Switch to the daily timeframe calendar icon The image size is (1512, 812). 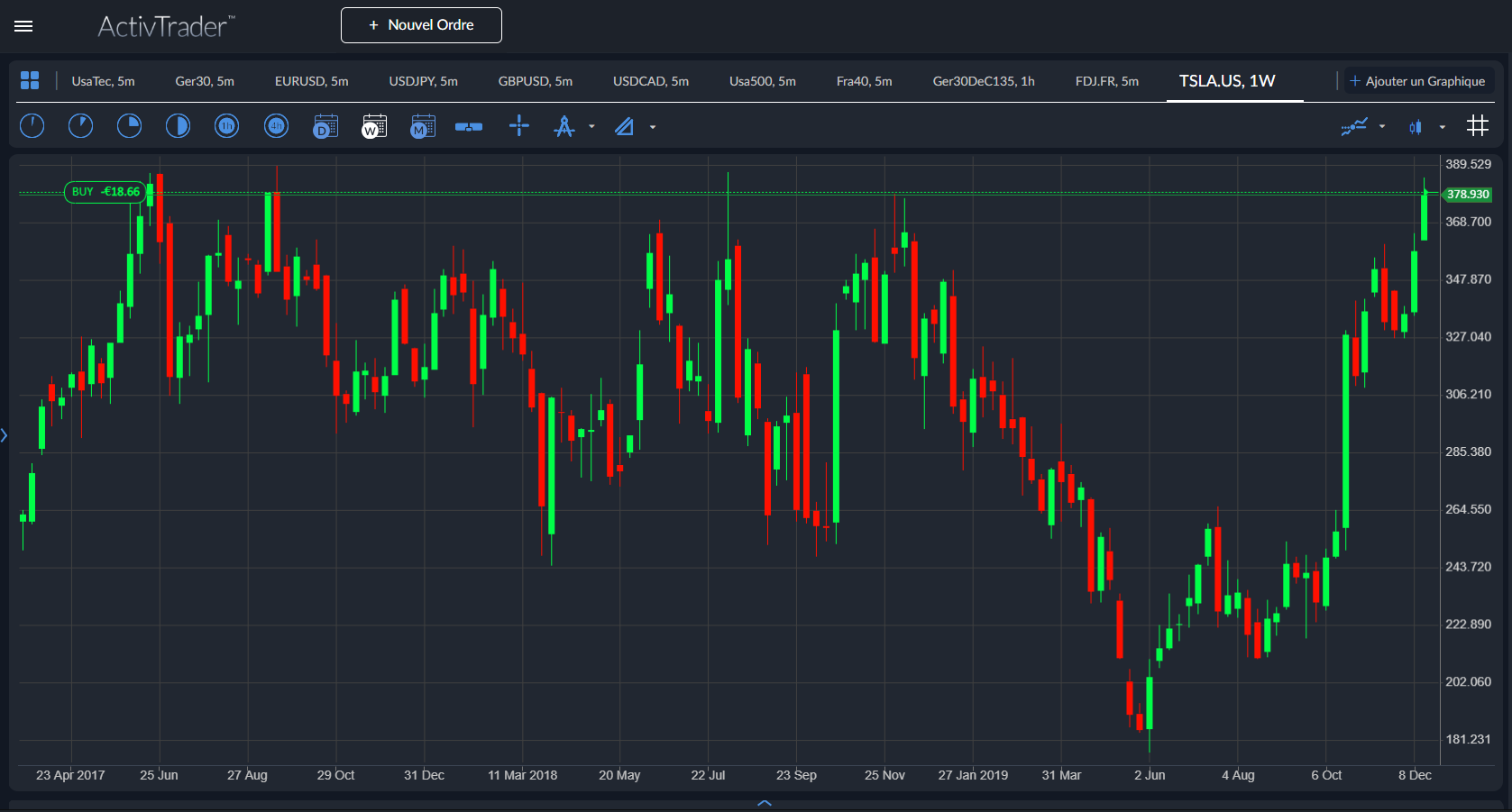click(x=325, y=127)
